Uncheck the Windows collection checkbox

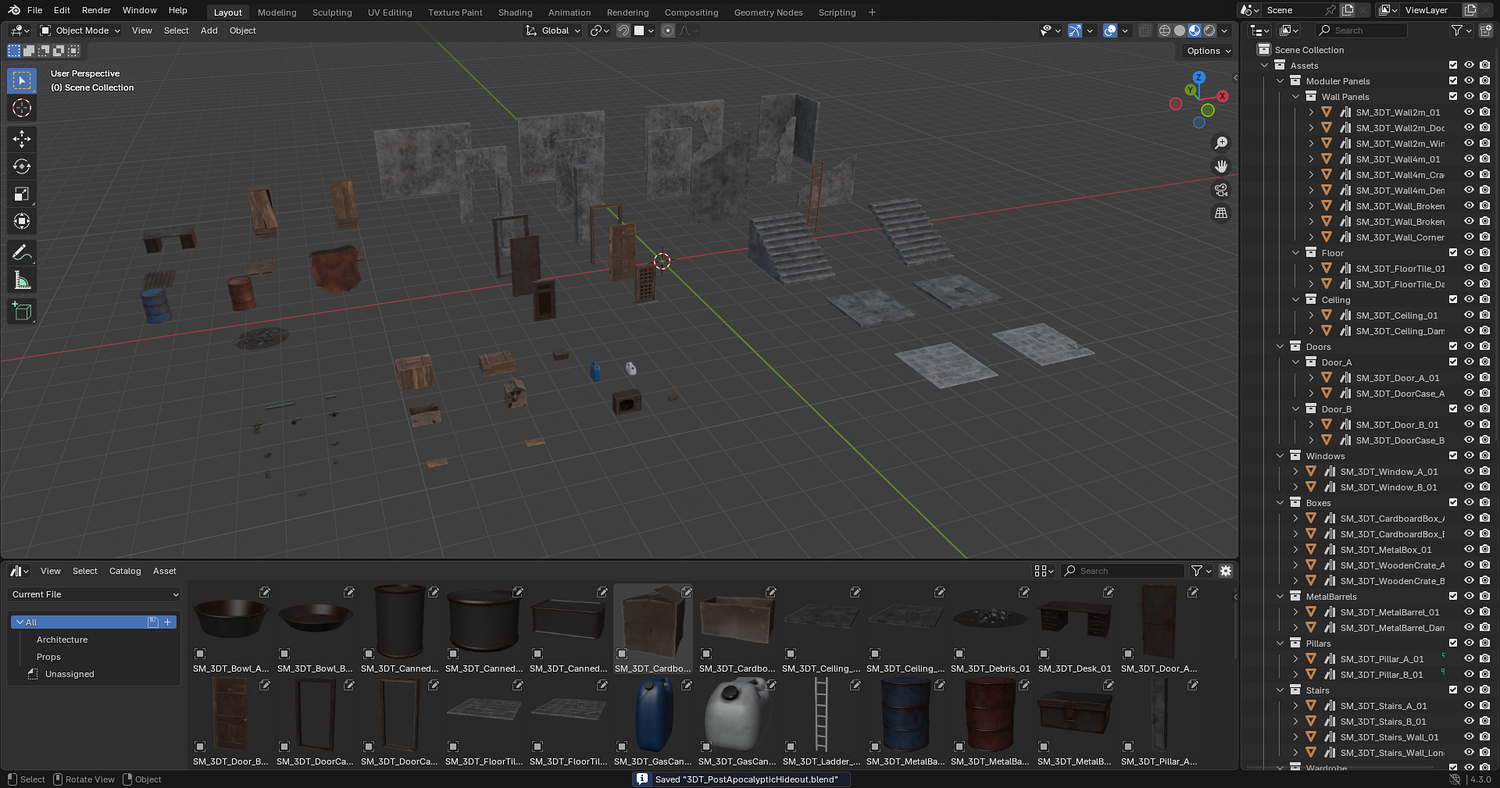coord(1453,456)
